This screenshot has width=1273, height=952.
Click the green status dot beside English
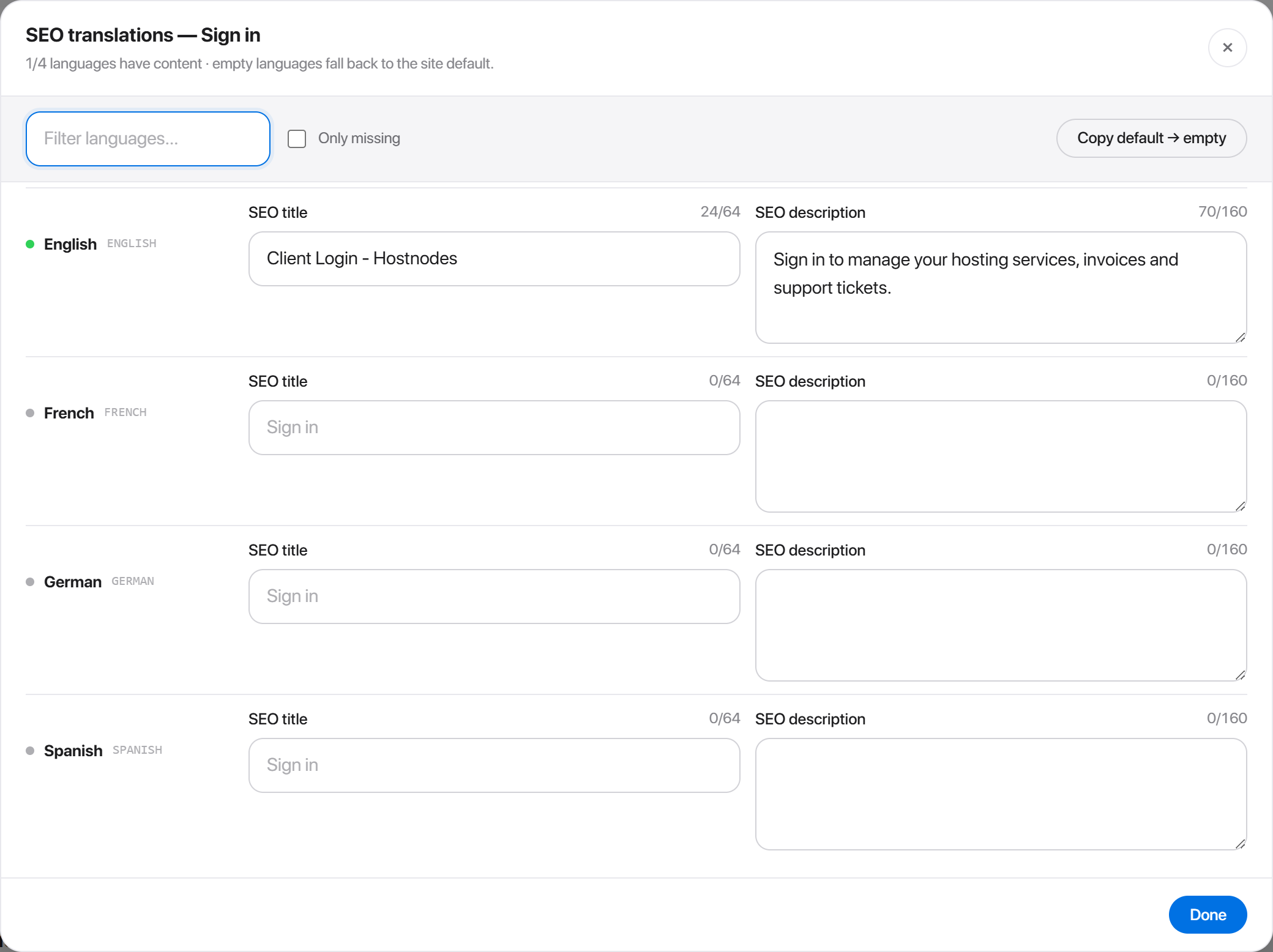(30, 244)
